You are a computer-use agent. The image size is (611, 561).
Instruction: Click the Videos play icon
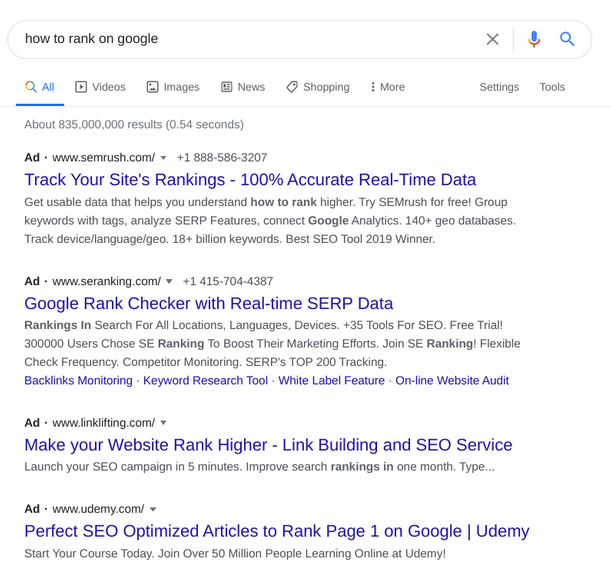click(x=81, y=86)
